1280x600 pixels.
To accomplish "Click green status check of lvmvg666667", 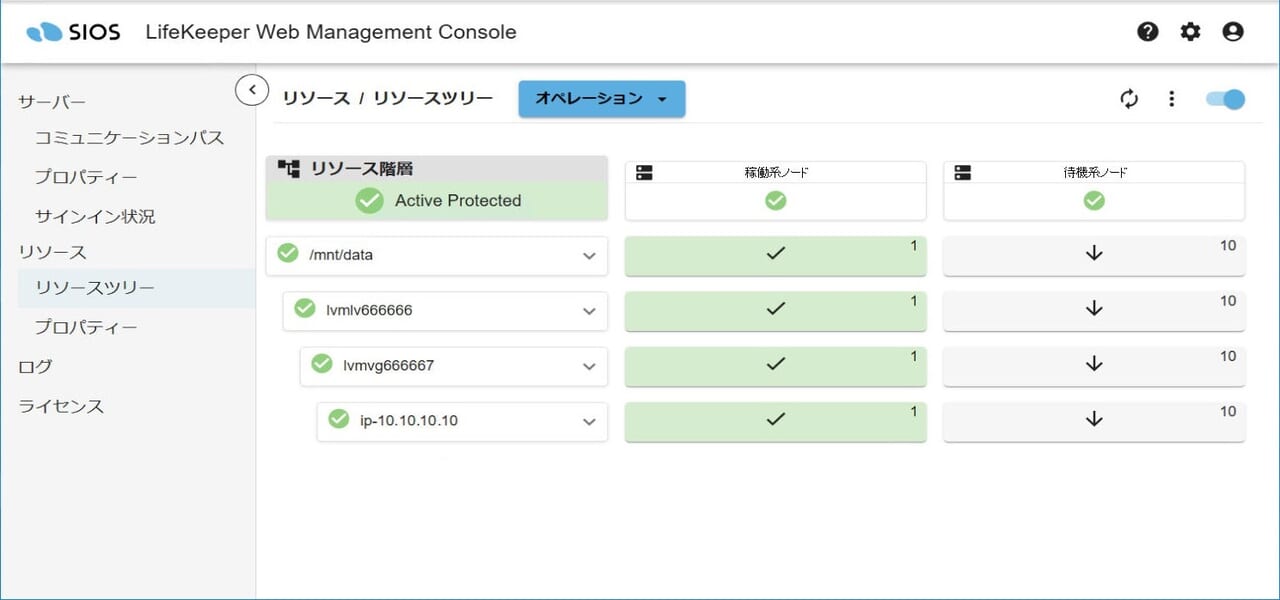I will tap(322, 363).
